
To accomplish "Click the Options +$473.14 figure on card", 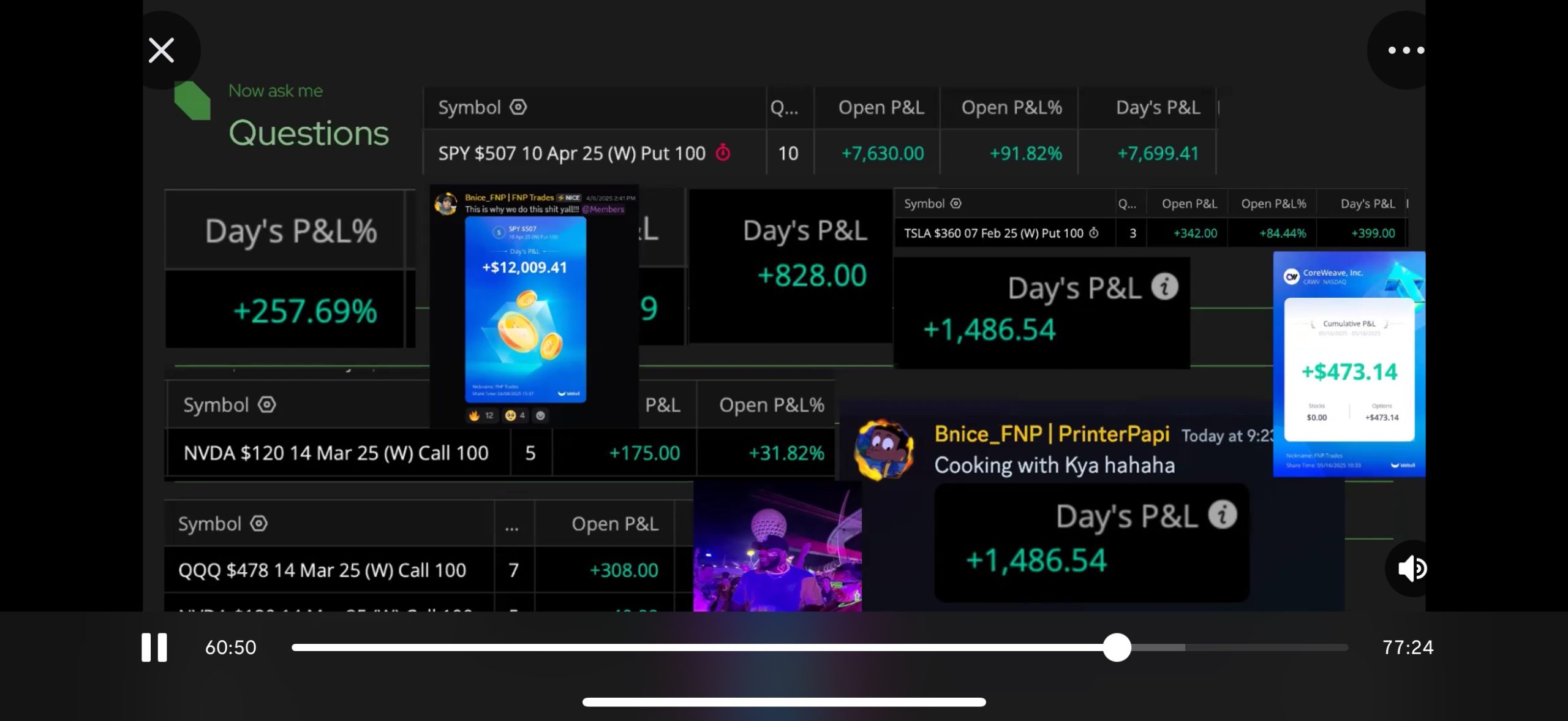I will pyautogui.click(x=1382, y=417).
